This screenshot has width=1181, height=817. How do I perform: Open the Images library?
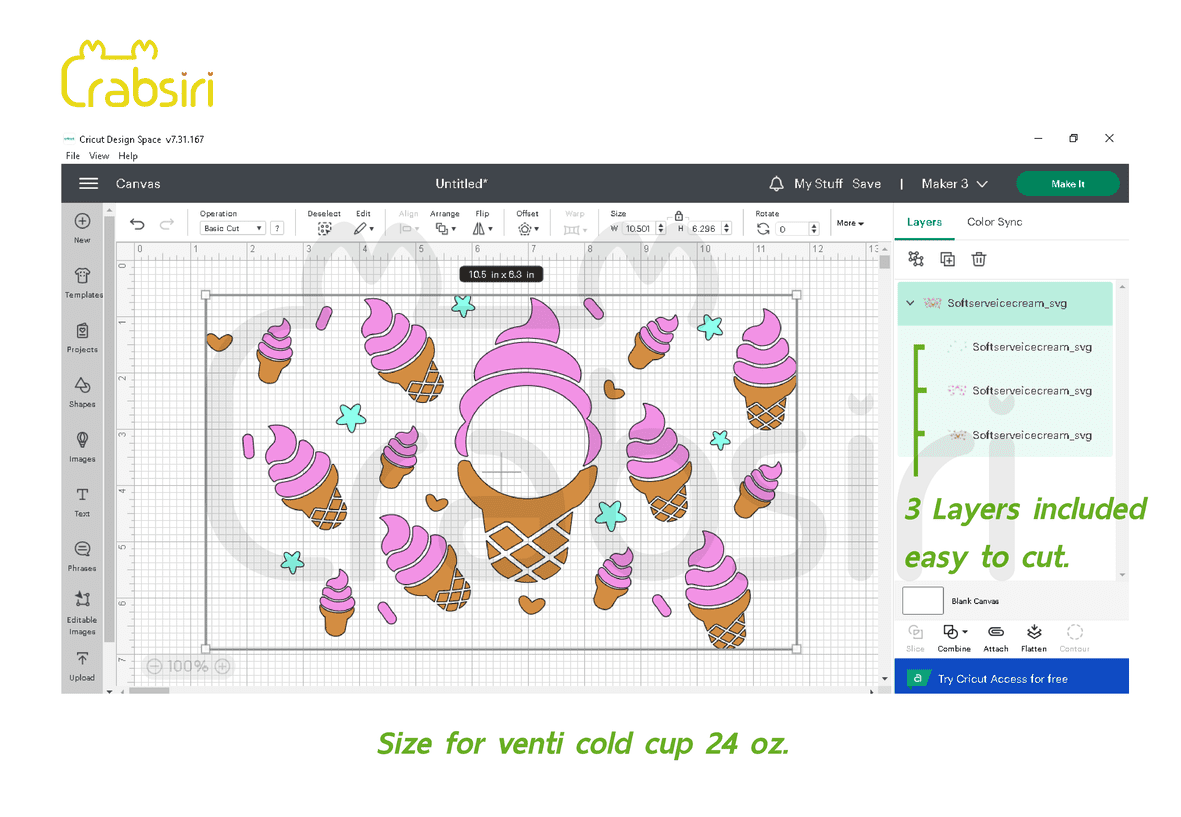tap(82, 445)
